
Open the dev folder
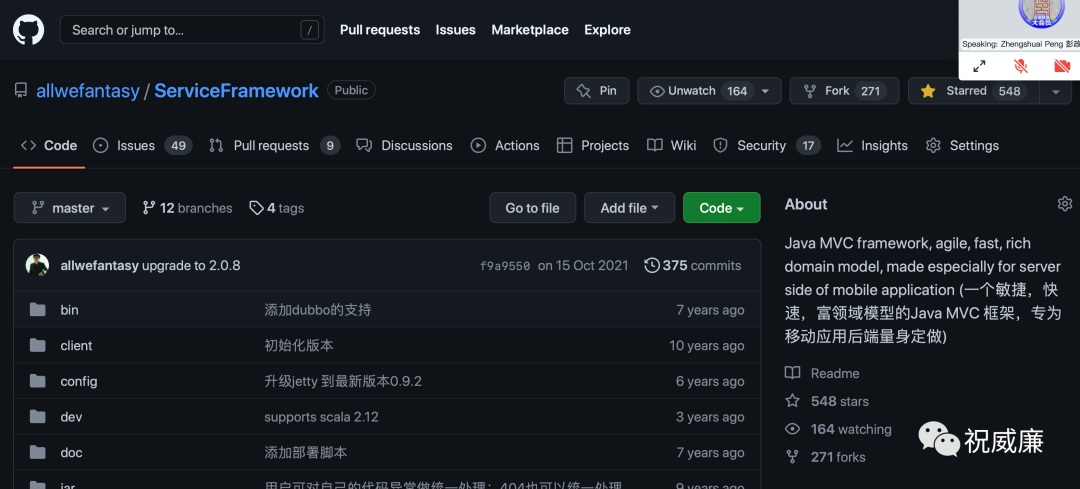click(72, 417)
